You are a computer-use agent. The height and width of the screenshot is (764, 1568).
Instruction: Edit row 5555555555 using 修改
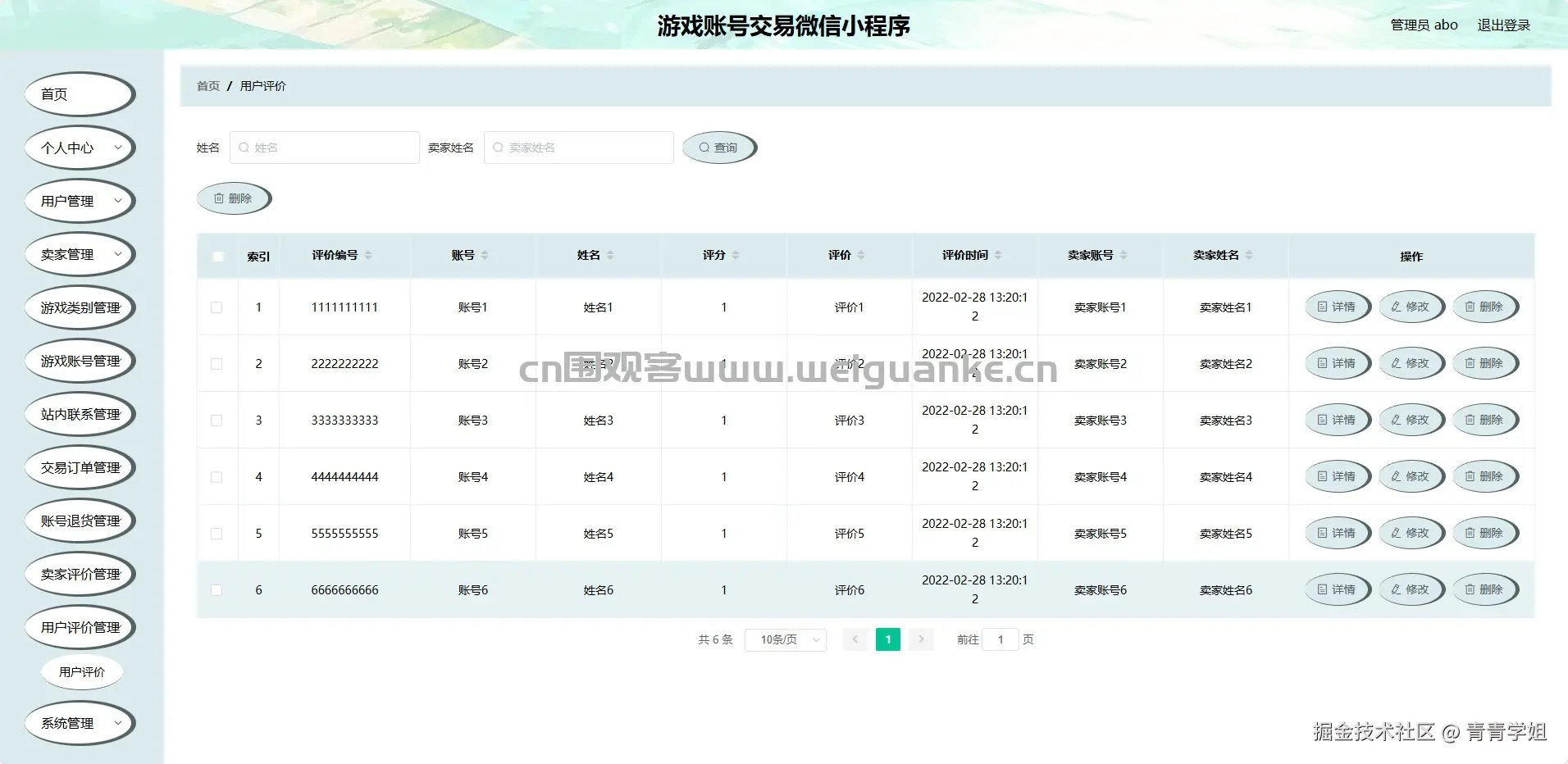point(1411,533)
